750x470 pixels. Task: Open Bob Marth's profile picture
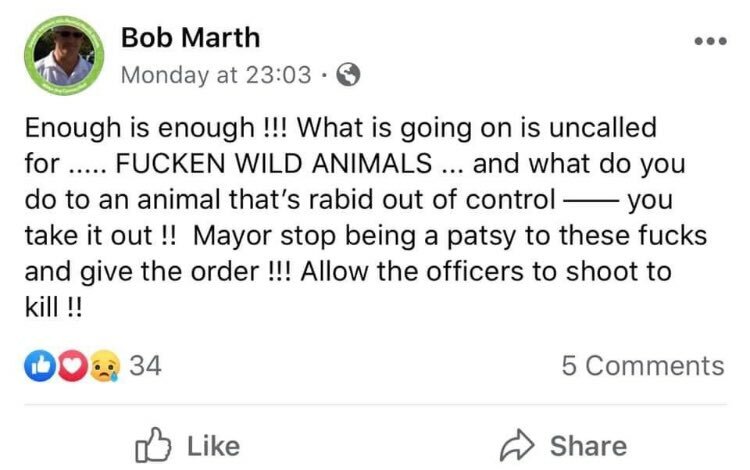point(65,56)
